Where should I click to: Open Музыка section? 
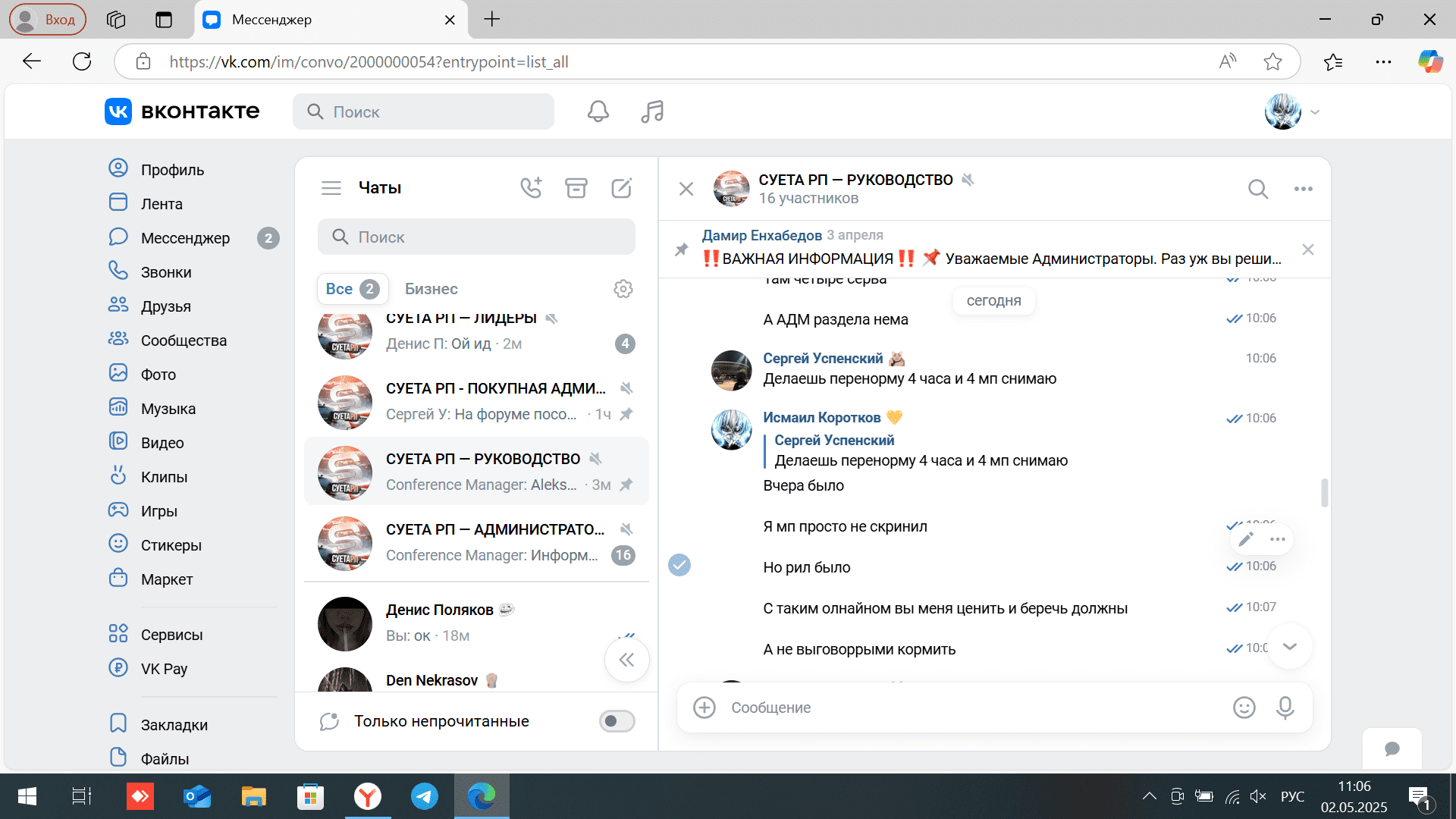tap(168, 409)
